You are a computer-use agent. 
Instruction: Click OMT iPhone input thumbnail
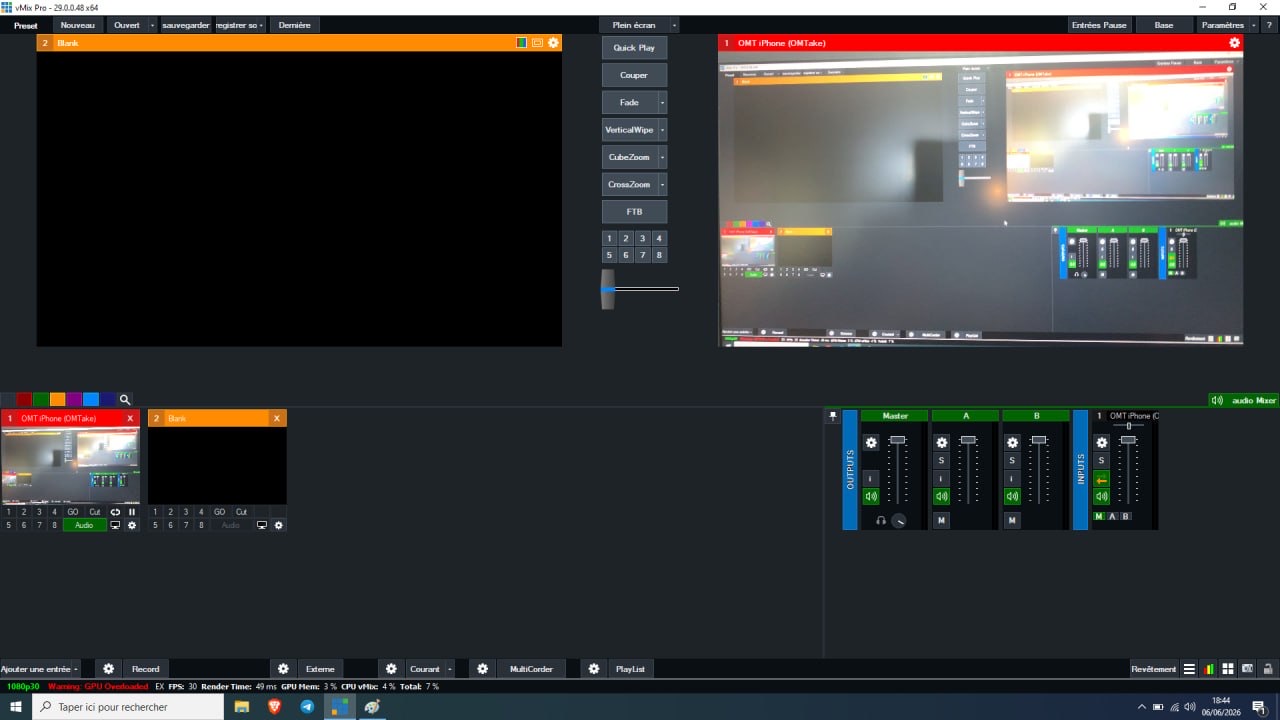(70, 465)
